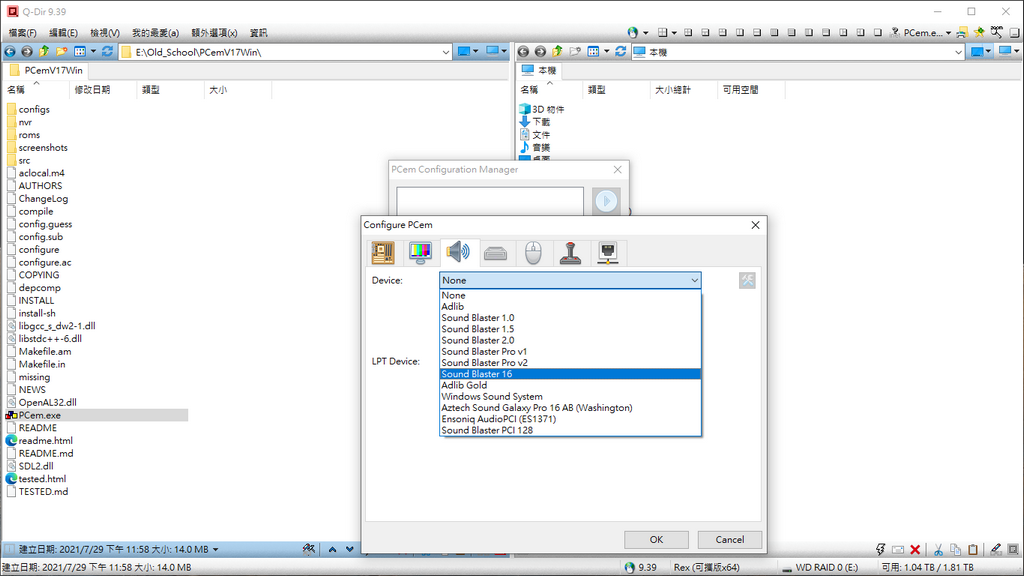1024x576 pixels.
Task: Click the red X delete icon in status bar
Action: point(915,549)
